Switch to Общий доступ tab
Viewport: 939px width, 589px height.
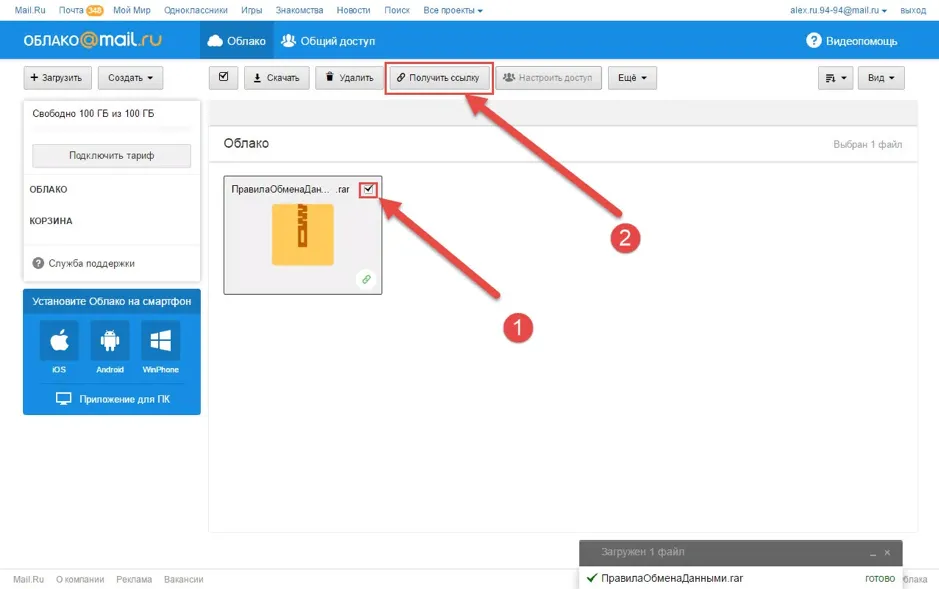pos(328,41)
